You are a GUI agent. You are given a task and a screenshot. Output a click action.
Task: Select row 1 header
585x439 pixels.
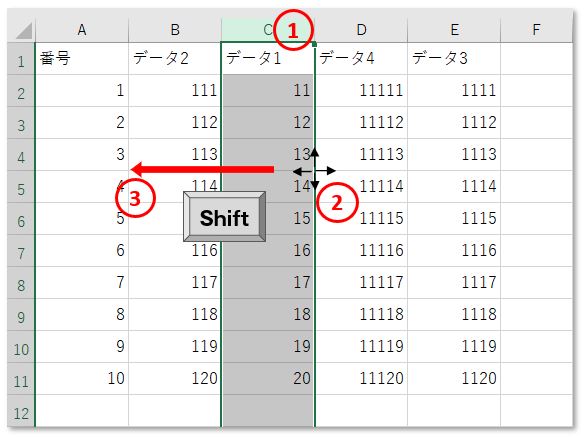(21, 59)
